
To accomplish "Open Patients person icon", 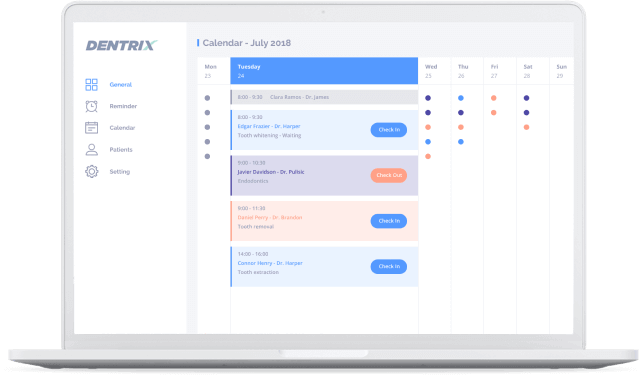I will [91, 150].
